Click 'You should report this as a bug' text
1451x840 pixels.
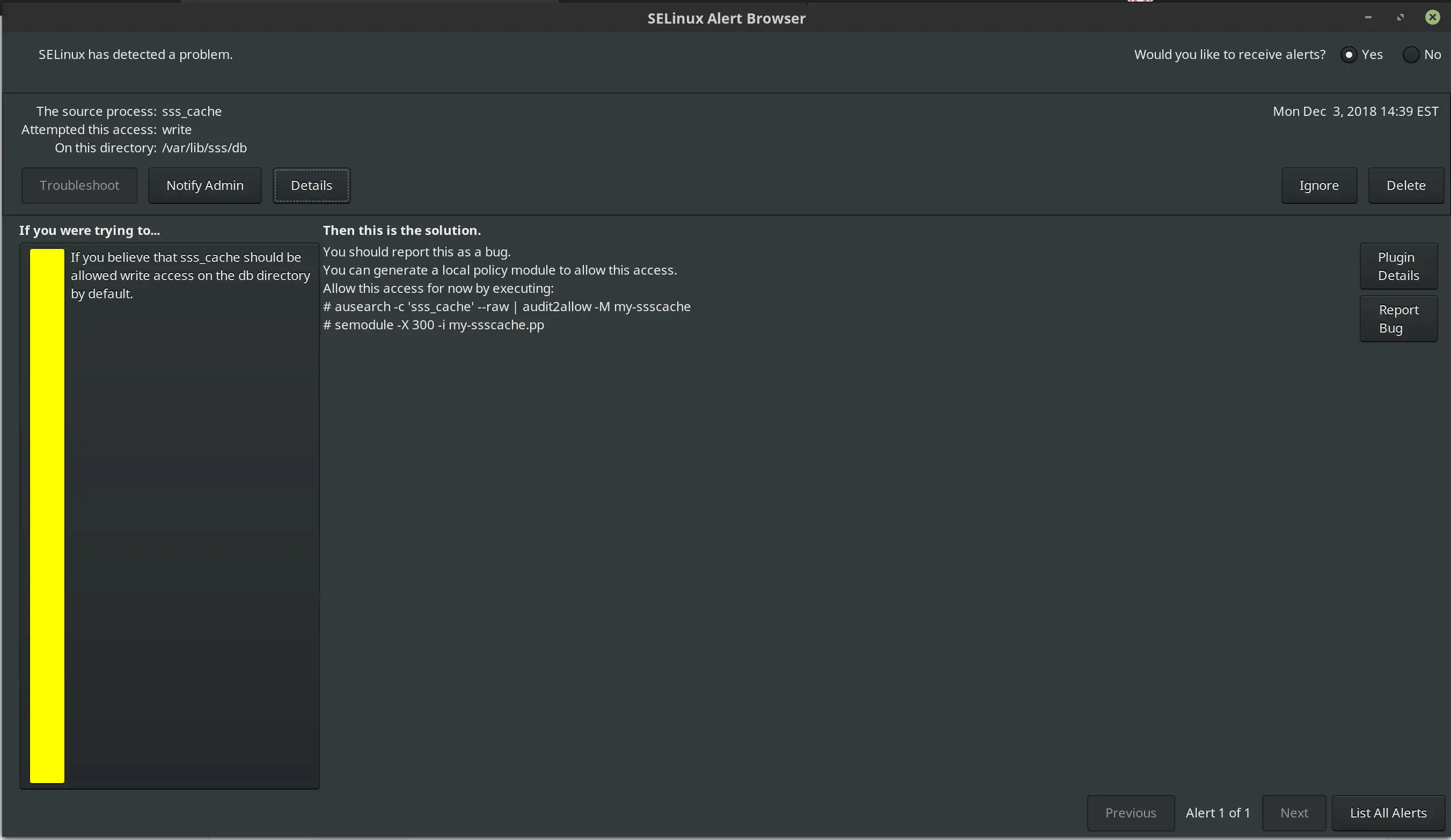click(x=417, y=252)
